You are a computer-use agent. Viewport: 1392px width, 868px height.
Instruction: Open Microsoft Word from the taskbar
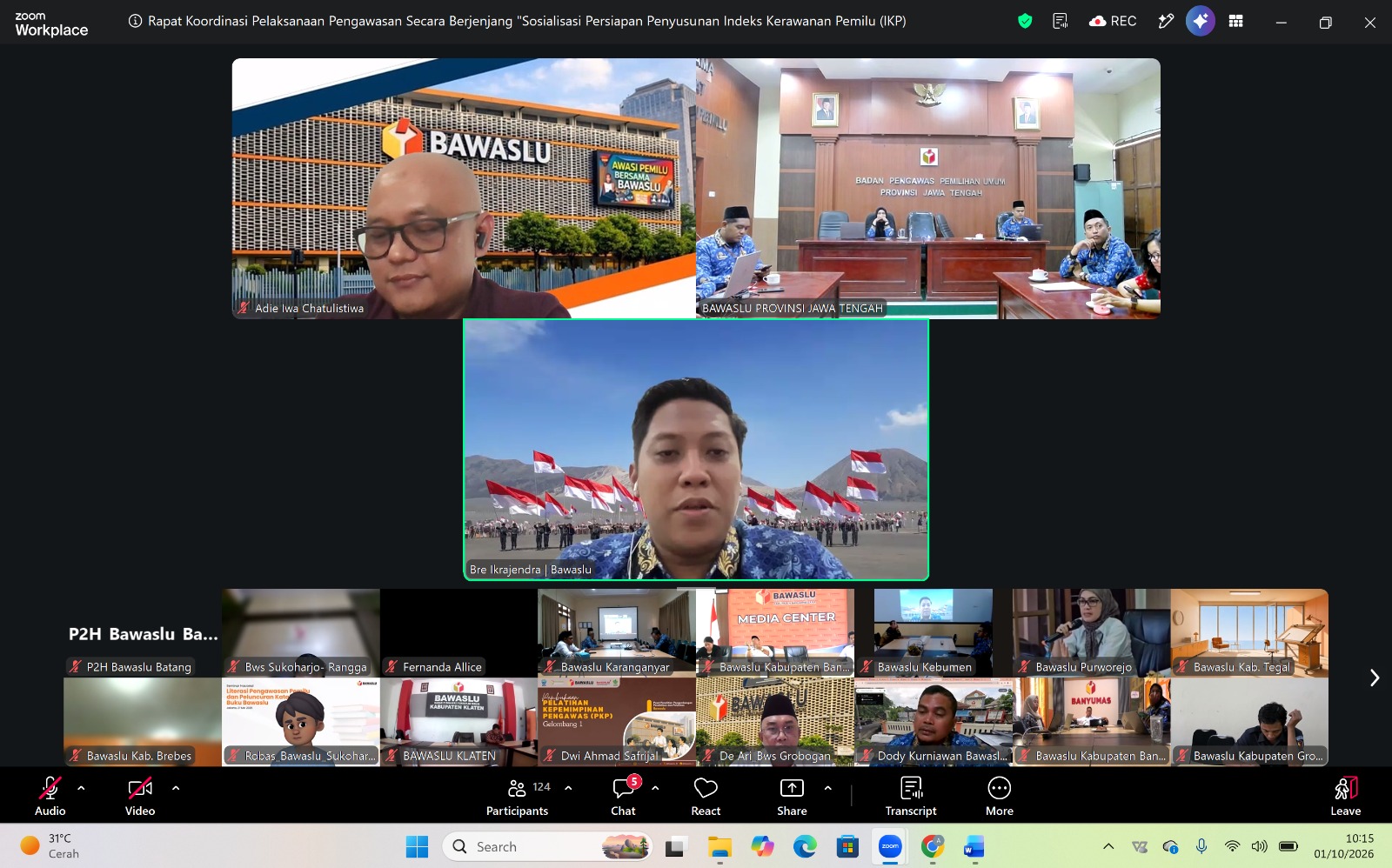tap(974, 846)
